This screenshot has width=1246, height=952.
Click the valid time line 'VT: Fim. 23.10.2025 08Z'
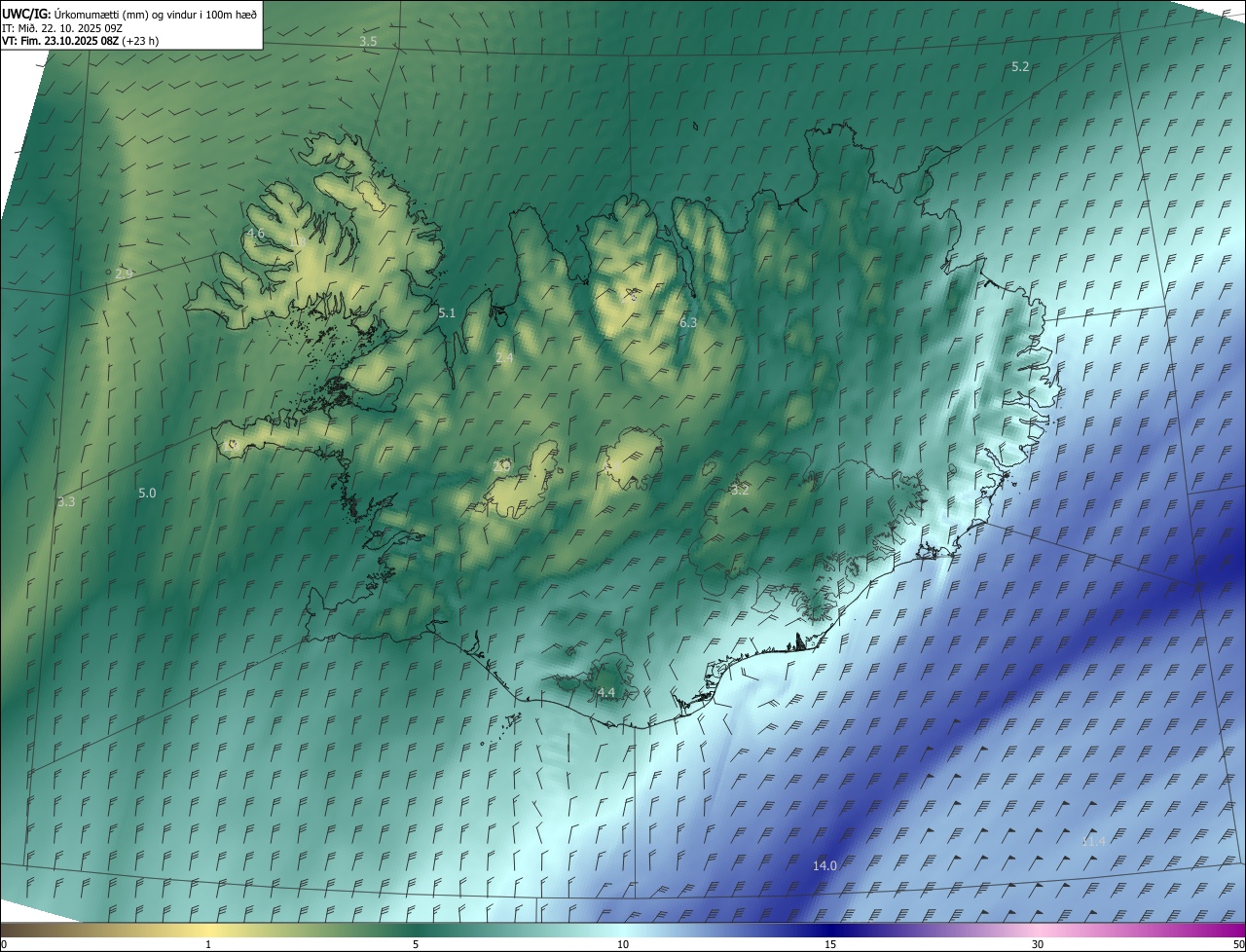(x=61, y=41)
